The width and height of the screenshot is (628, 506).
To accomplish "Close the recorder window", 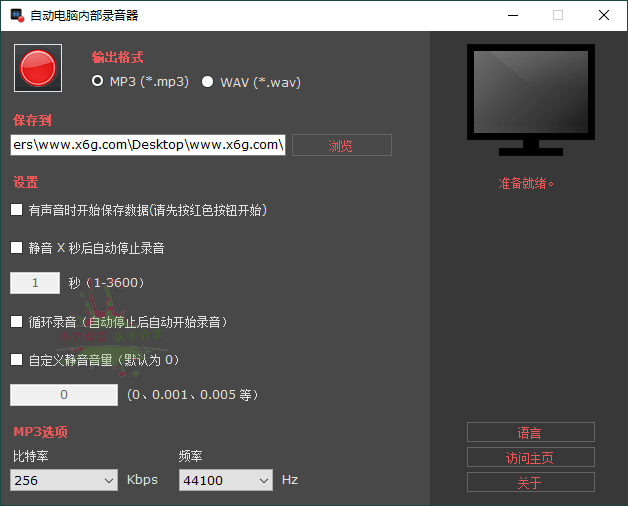I will [x=603, y=15].
